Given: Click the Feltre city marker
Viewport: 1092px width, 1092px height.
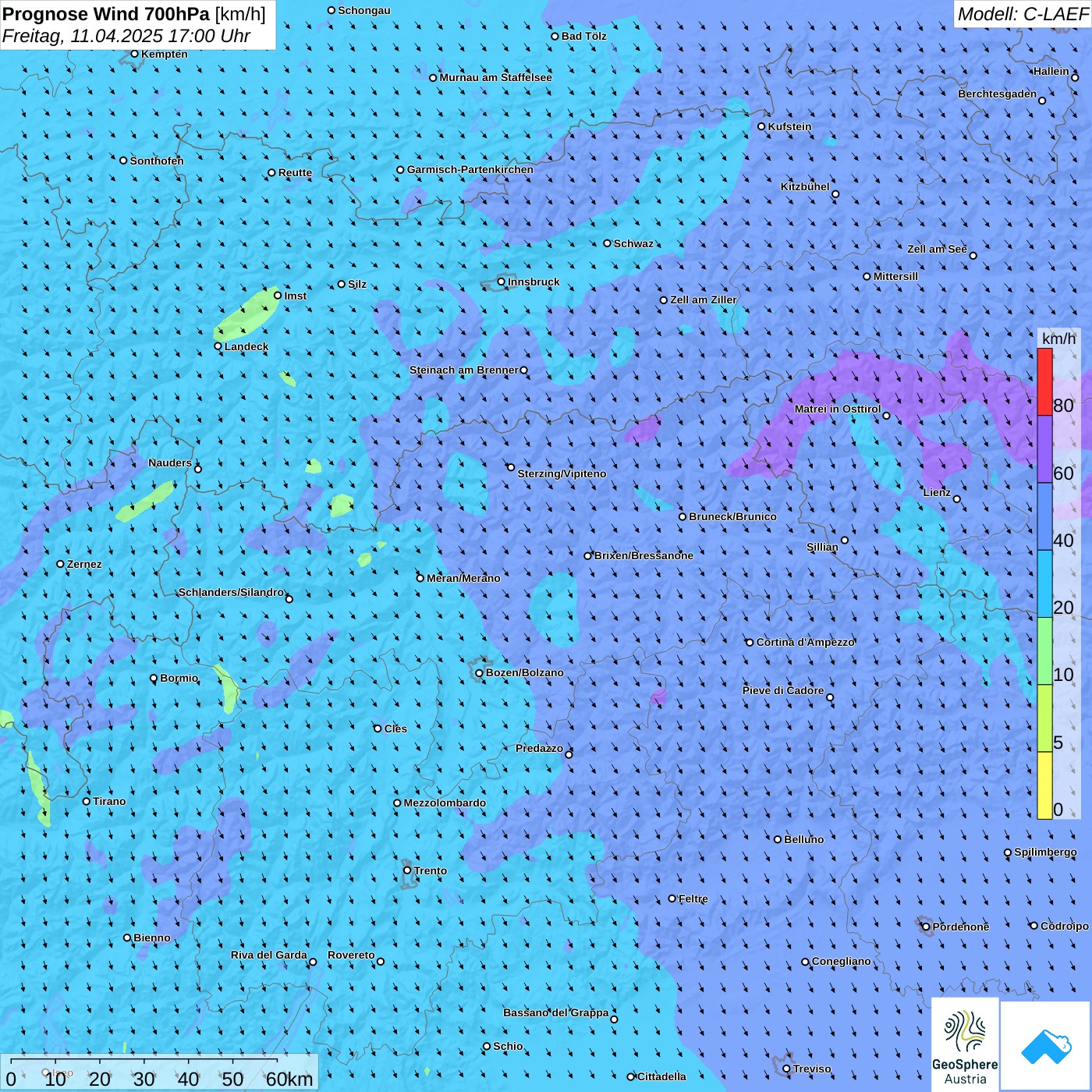Looking at the screenshot, I should 672,899.
